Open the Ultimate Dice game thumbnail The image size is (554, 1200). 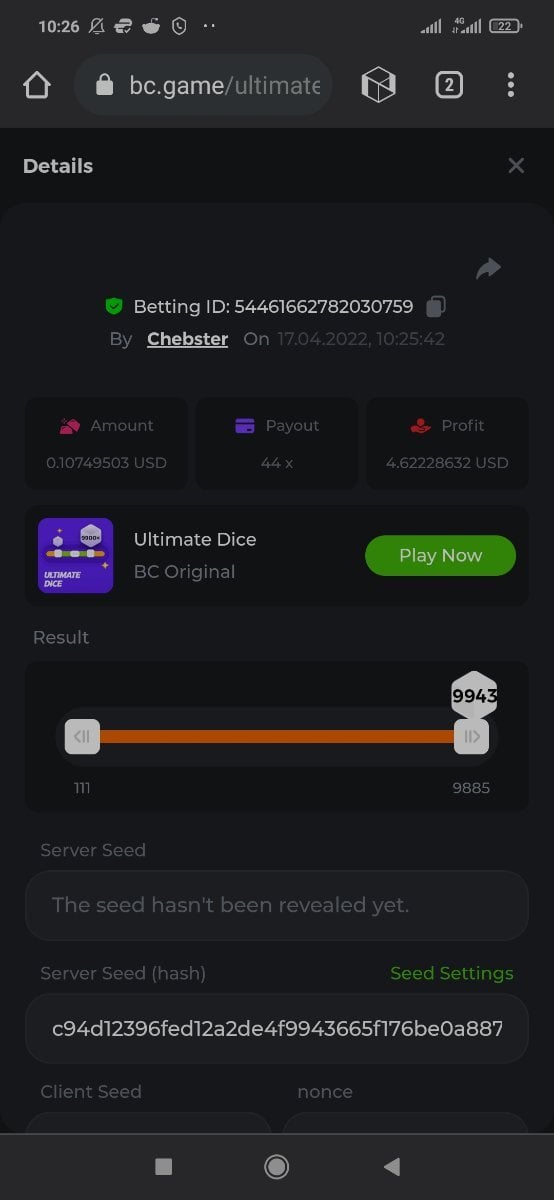[76, 555]
